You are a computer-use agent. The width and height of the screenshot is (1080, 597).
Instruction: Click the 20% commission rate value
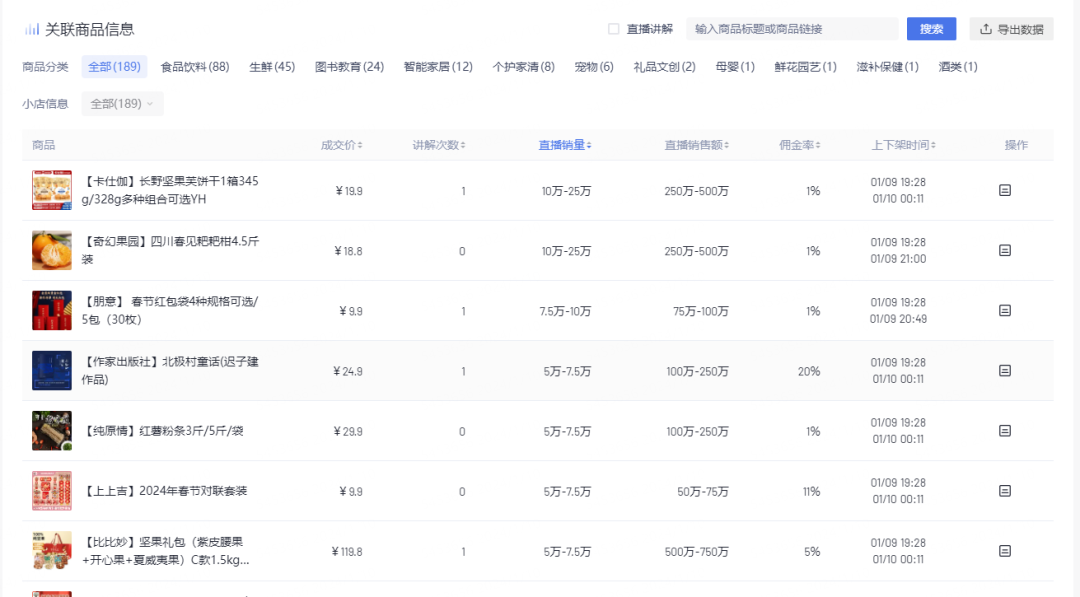tap(809, 371)
